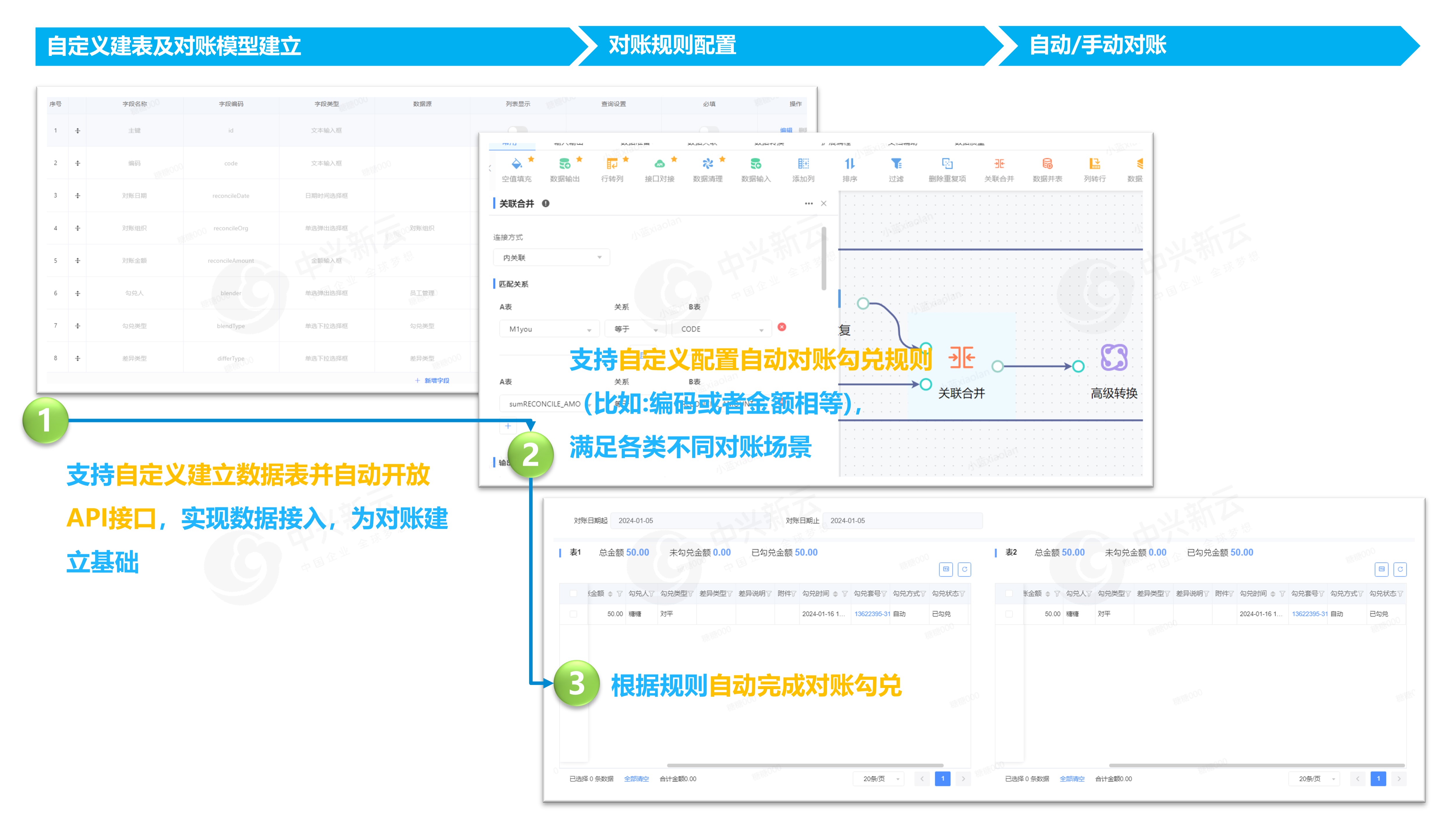This screenshot has width=1456, height=819.
Task: Click the 对账日期止 date input field
Action: coord(903,520)
